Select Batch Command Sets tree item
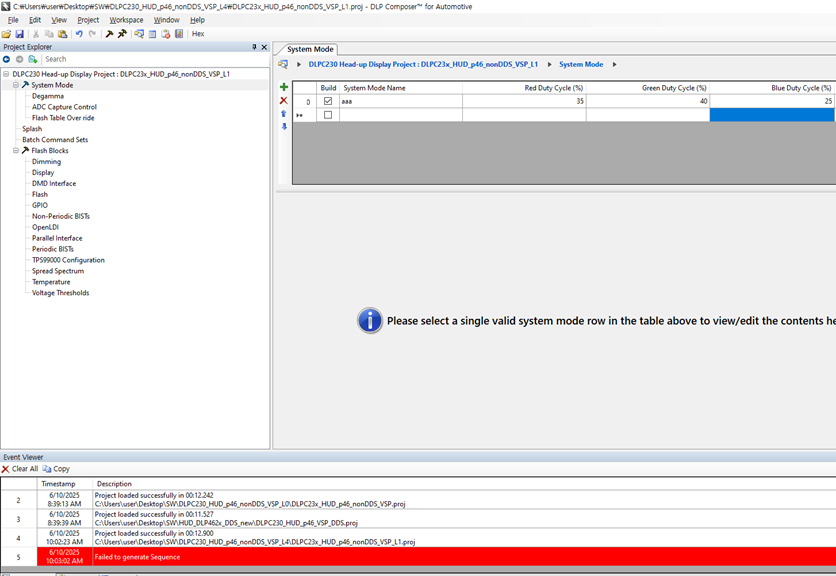 pyautogui.click(x=55, y=140)
